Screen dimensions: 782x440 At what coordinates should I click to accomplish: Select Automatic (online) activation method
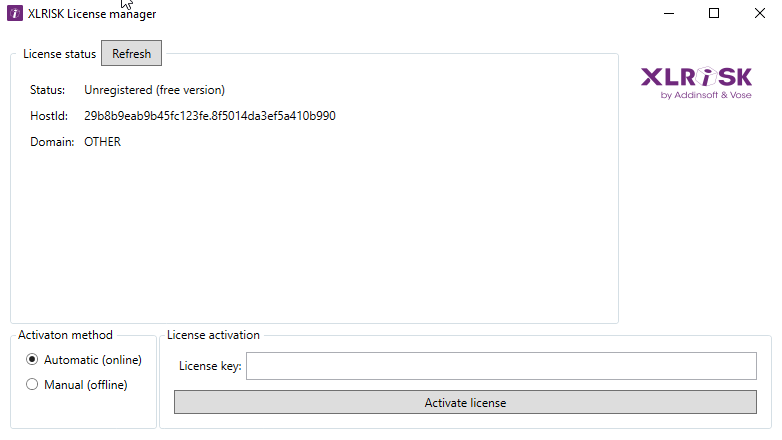click(32, 360)
